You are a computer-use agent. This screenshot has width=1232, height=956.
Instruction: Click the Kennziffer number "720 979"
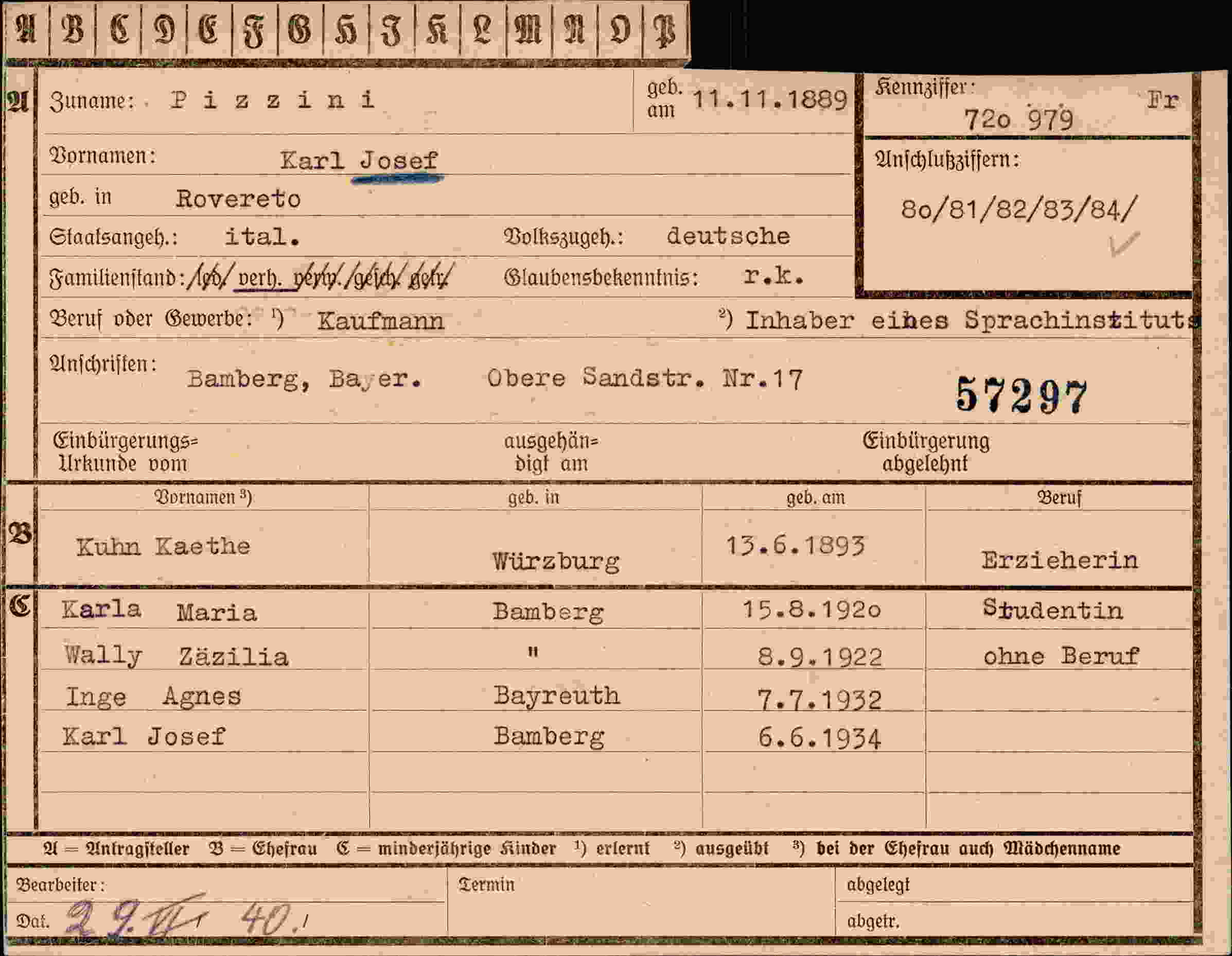point(1018,119)
